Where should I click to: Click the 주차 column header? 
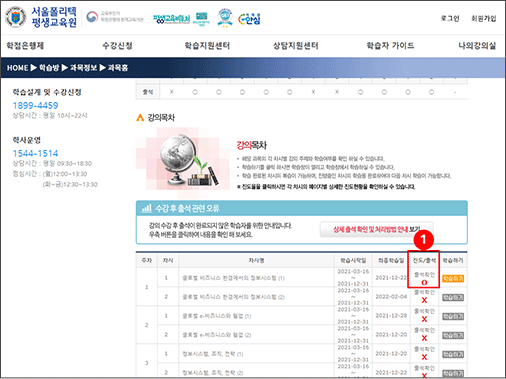tap(147, 260)
